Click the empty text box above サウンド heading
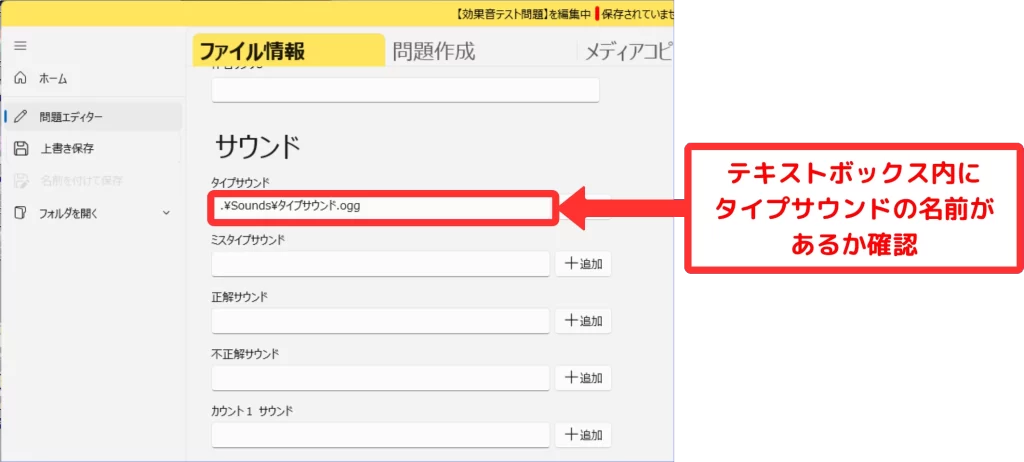Screen dimensions: 1024x462 (x=405, y=90)
